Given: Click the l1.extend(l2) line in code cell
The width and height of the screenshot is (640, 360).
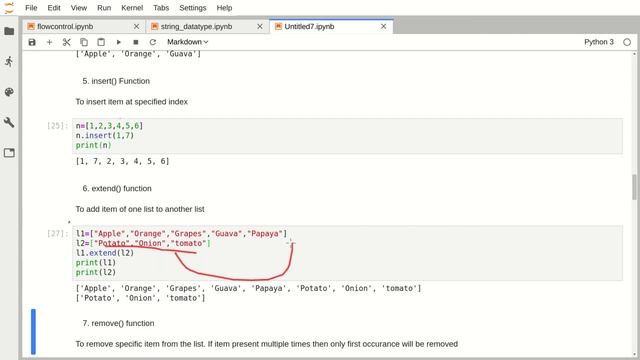Looking at the screenshot, I should coord(105,253).
